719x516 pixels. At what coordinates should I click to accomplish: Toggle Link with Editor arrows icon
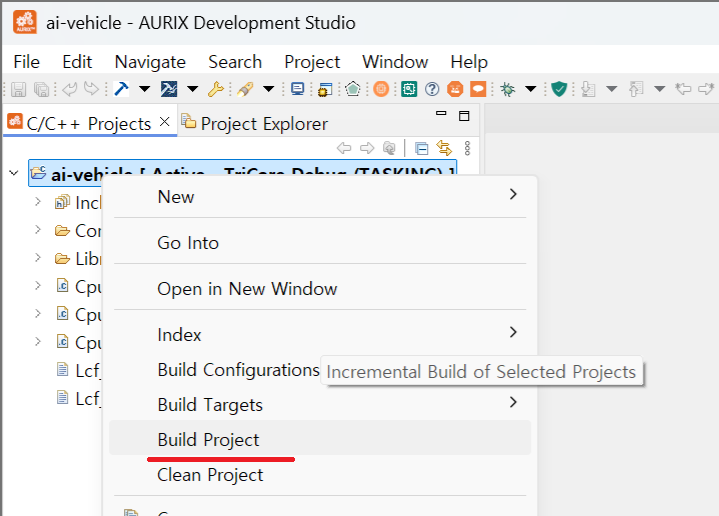click(444, 148)
